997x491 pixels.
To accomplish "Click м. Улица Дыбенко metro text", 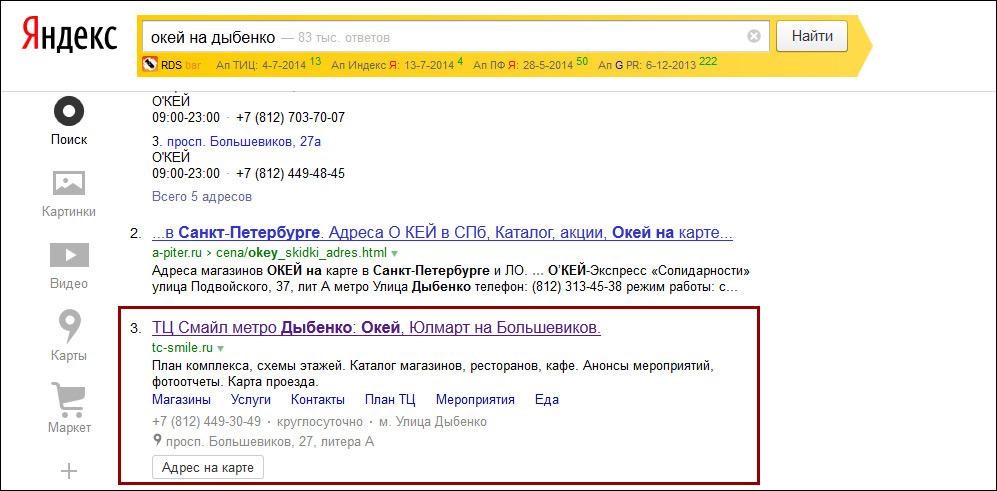I will [x=433, y=422].
